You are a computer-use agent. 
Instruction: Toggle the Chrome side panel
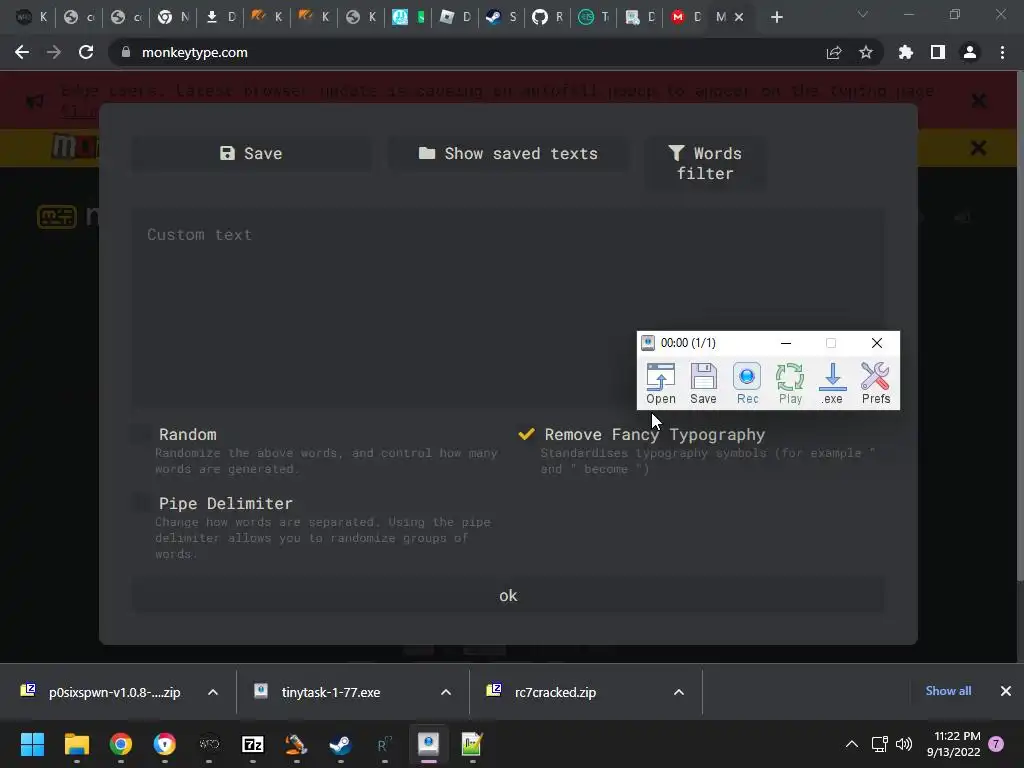(x=938, y=52)
